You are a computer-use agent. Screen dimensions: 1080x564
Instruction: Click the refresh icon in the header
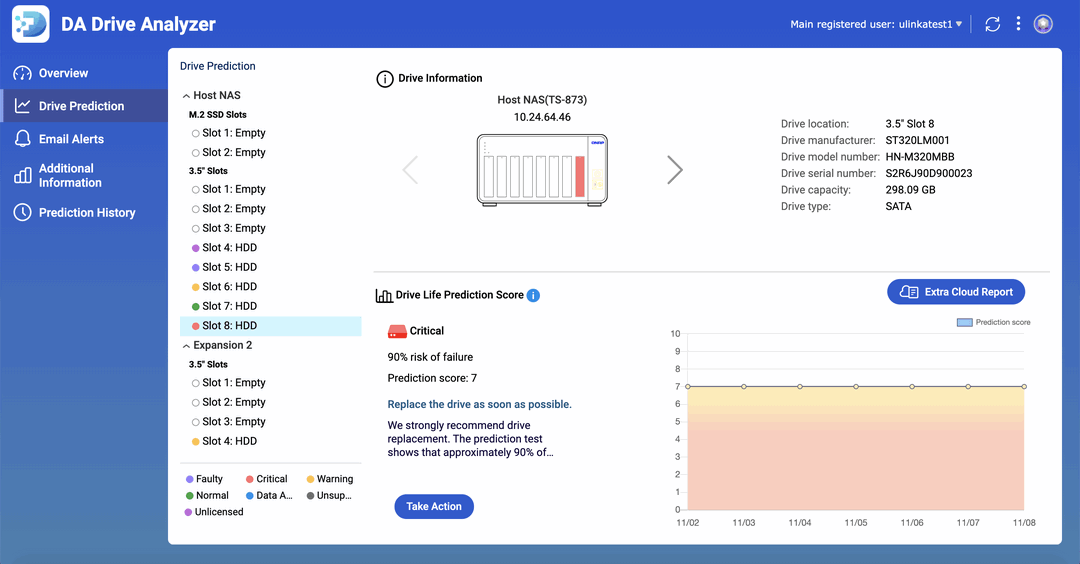pyautogui.click(x=992, y=24)
